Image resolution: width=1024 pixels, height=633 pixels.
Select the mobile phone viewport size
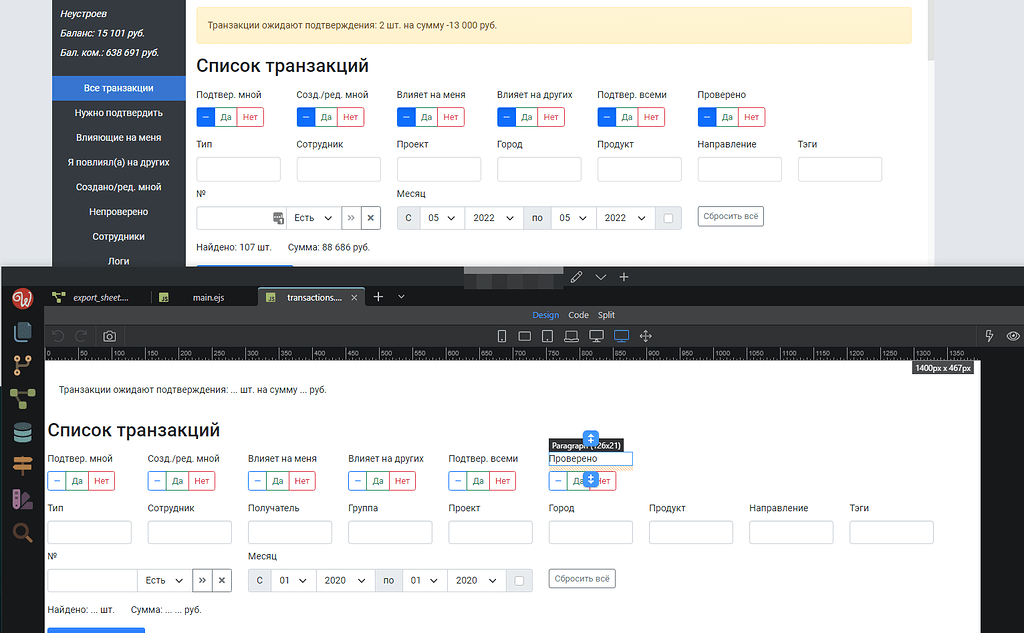[x=501, y=336]
